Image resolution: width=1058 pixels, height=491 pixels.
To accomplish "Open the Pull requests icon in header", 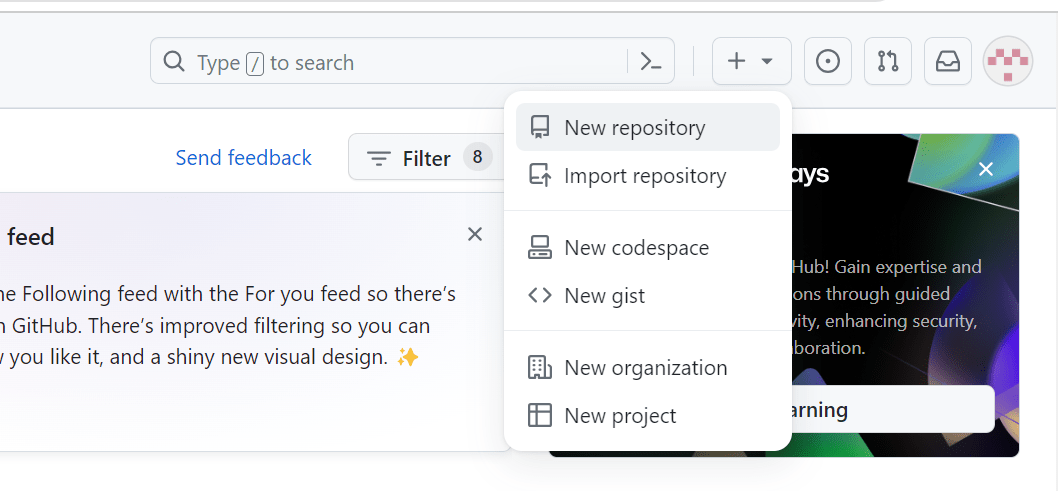I will (887, 61).
